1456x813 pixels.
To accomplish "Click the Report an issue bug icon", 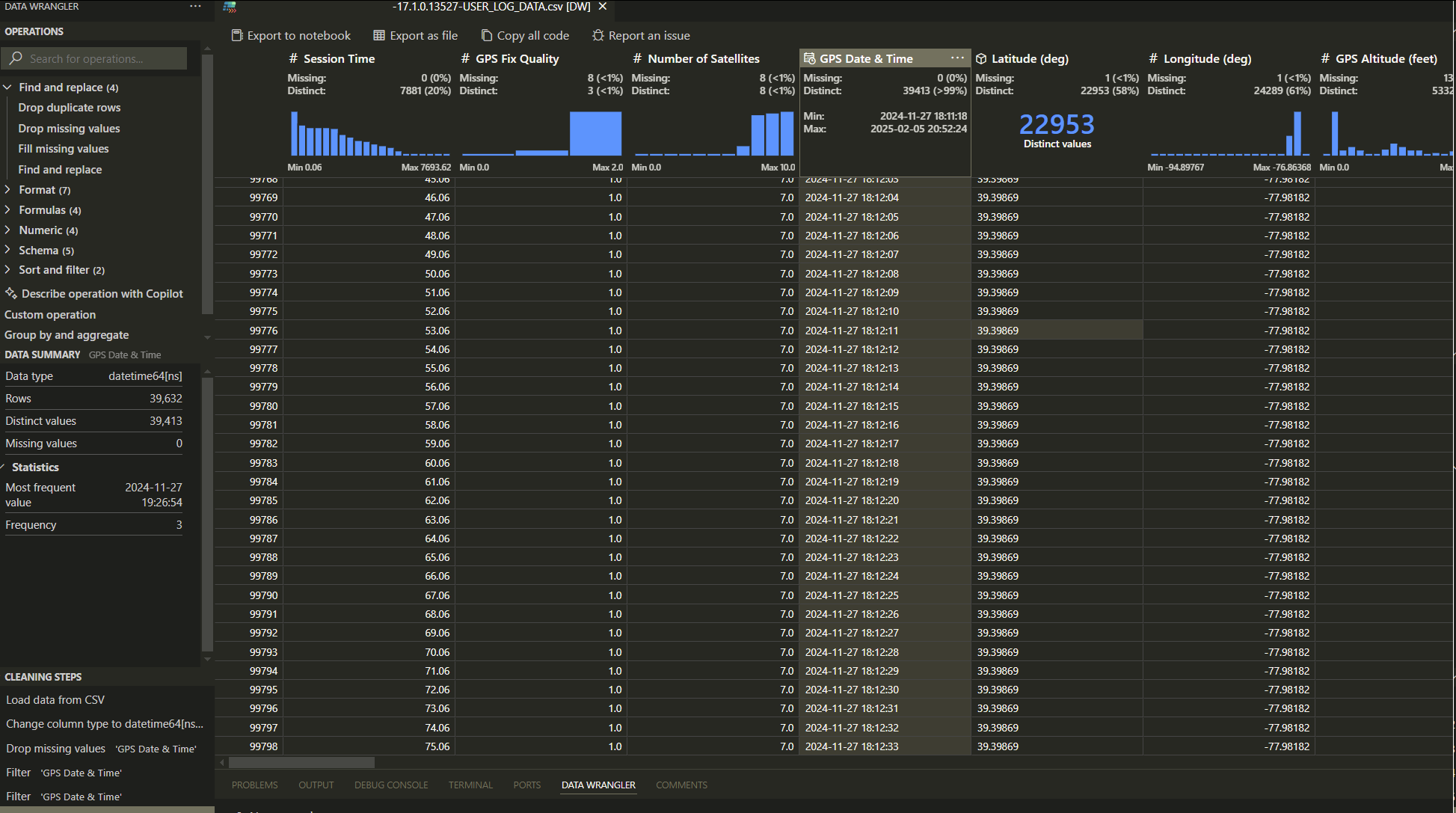I will coord(598,35).
